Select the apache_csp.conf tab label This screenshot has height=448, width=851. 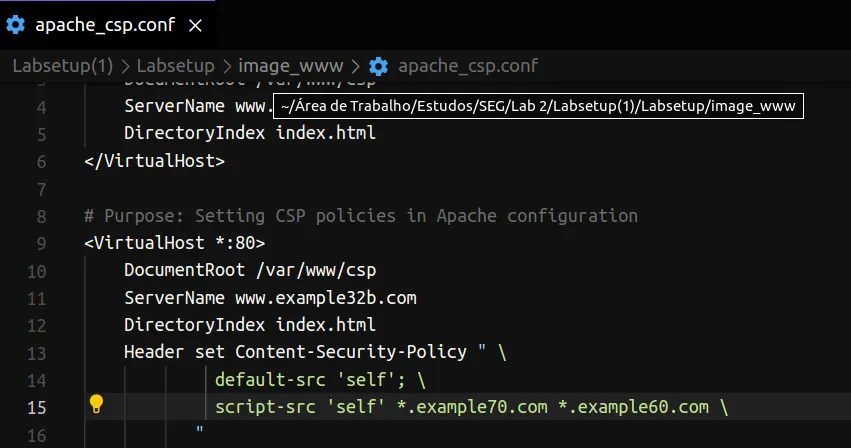click(x=104, y=26)
